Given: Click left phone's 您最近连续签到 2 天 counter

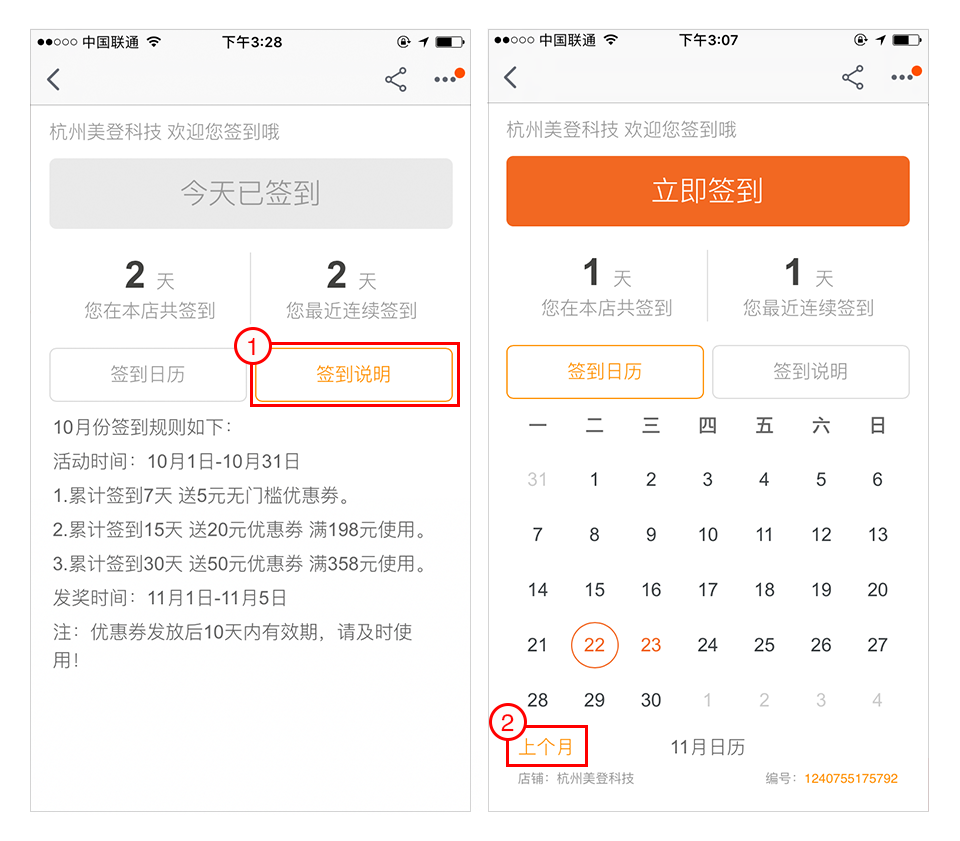Looking at the screenshot, I should [351, 290].
